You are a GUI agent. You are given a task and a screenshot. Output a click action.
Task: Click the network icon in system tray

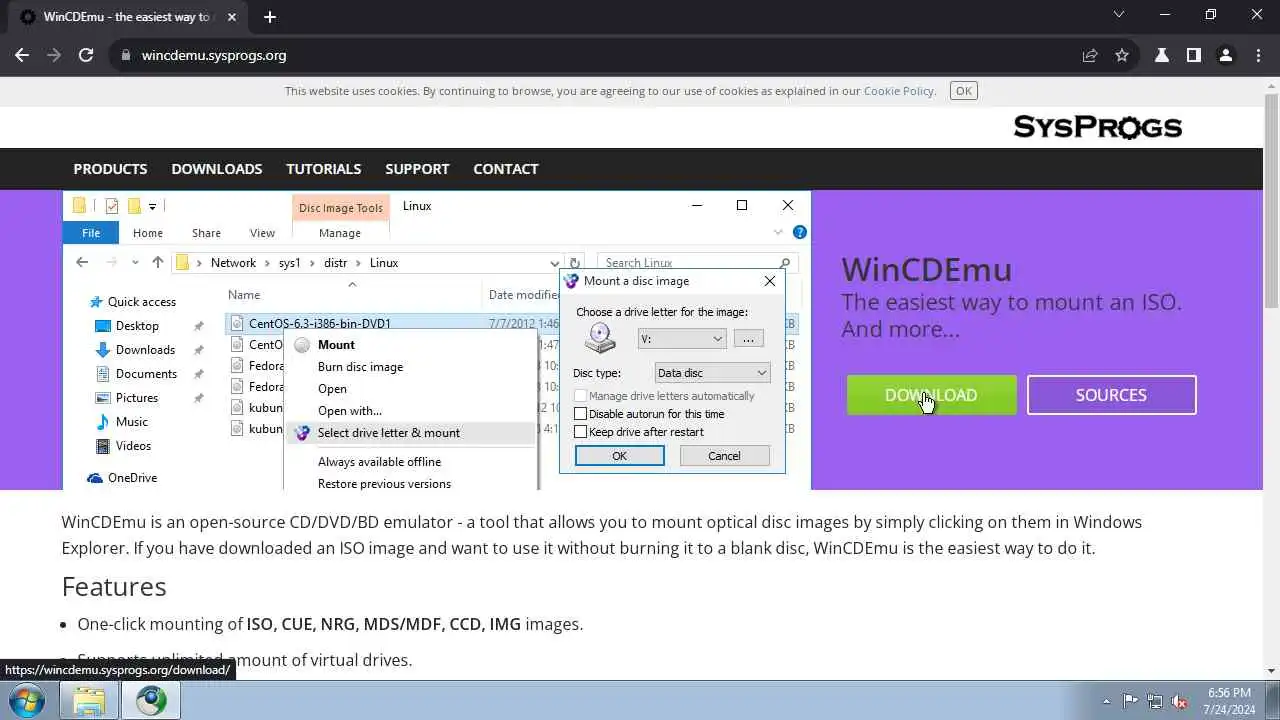pos(1155,701)
